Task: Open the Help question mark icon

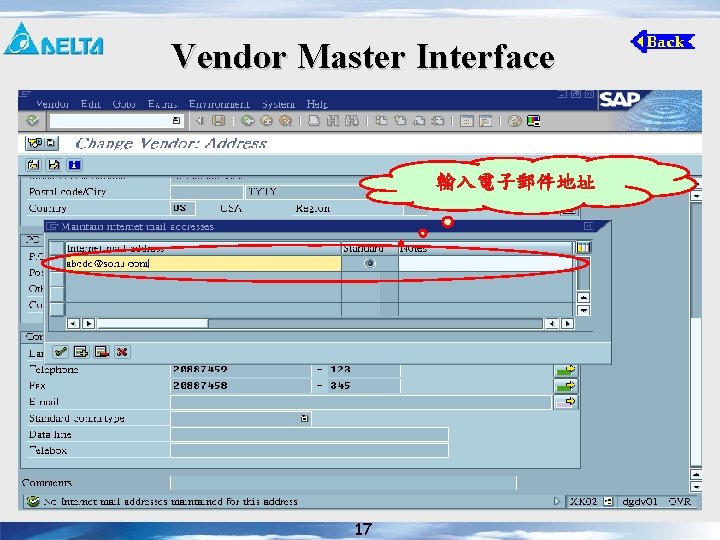Action: 515,121
